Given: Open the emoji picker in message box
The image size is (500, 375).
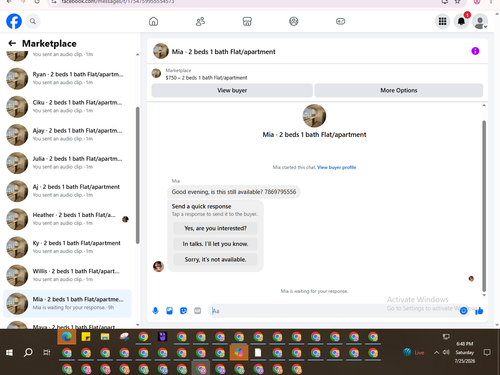Looking at the screenshot, I should [x=463, y=311].
